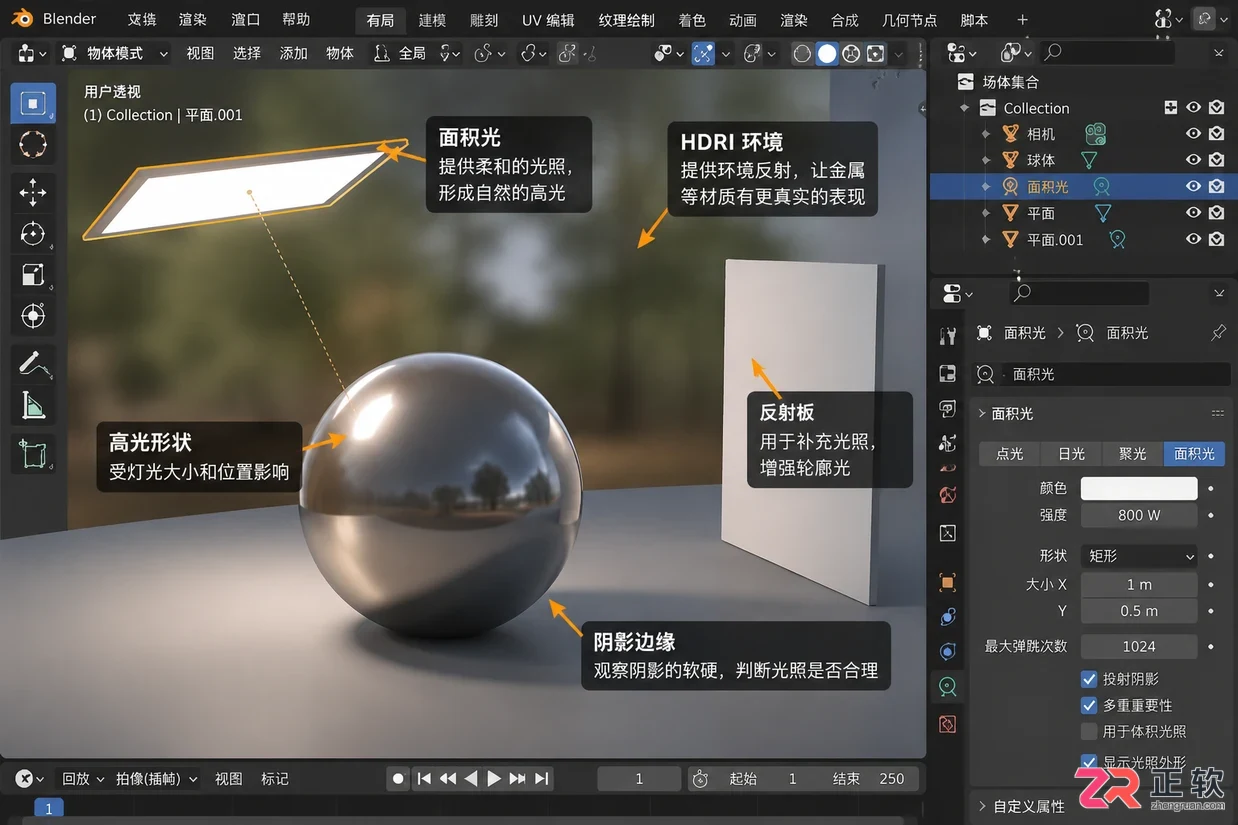Activate the Move tool
The height and width of the screenshot is (825, 1238).
[33, 193]
